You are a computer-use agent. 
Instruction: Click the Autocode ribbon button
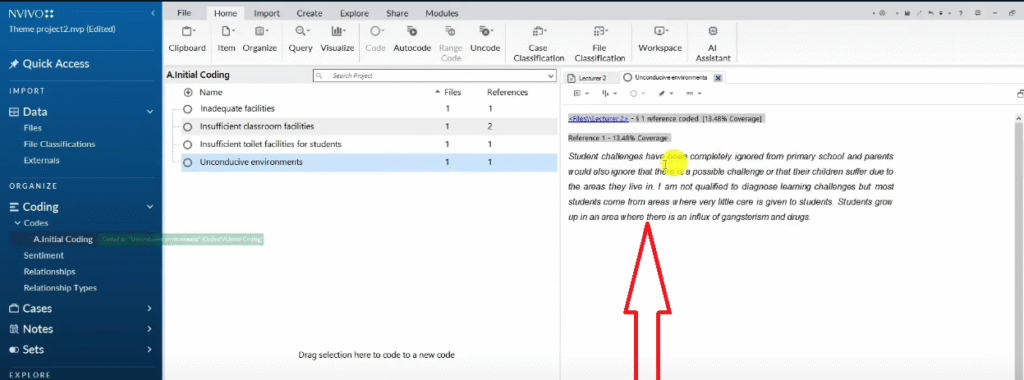[x=412, y=39]
